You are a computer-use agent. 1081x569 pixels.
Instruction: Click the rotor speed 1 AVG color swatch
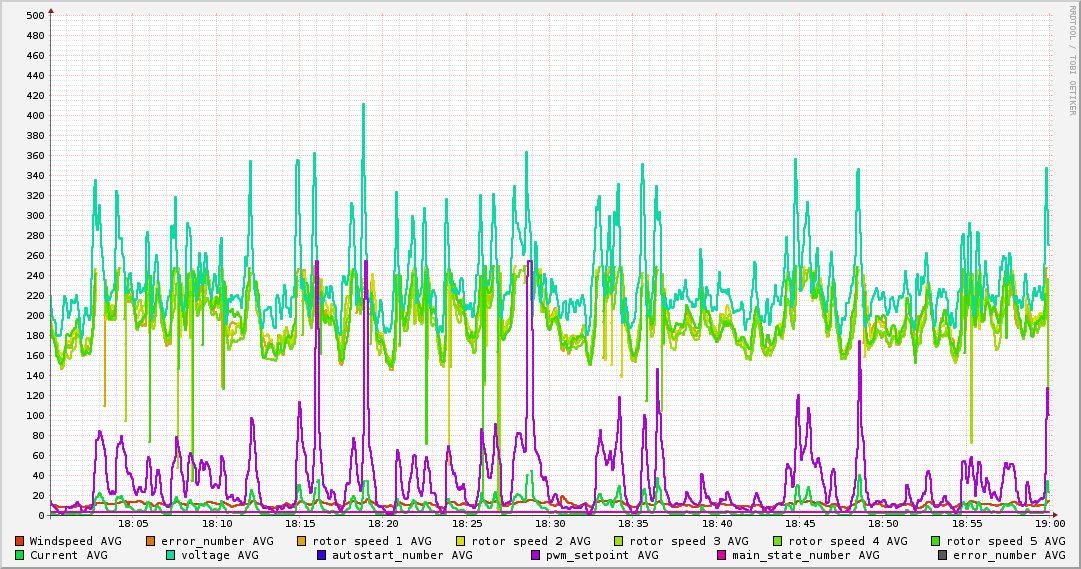[301, 541]
